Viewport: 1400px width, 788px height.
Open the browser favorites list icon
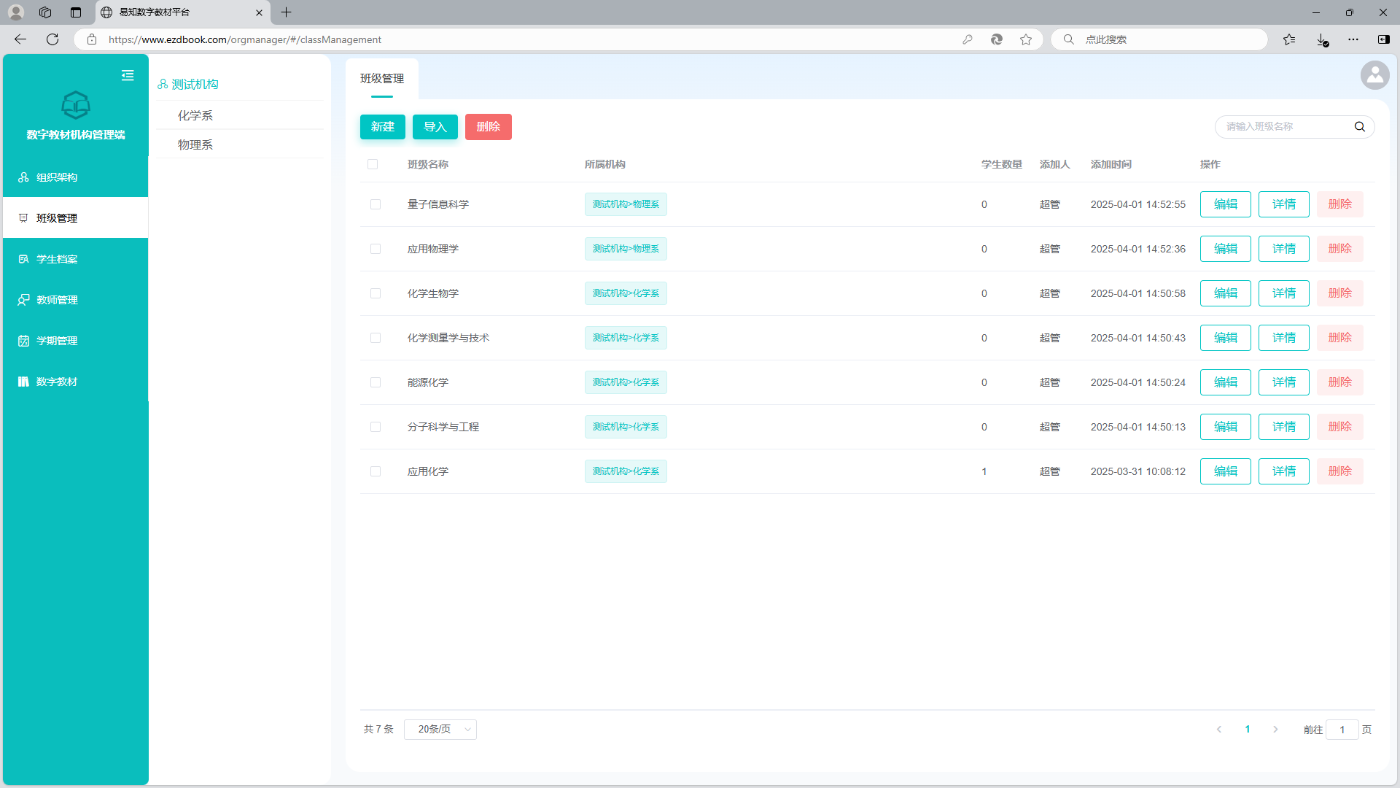[1289, 39]
